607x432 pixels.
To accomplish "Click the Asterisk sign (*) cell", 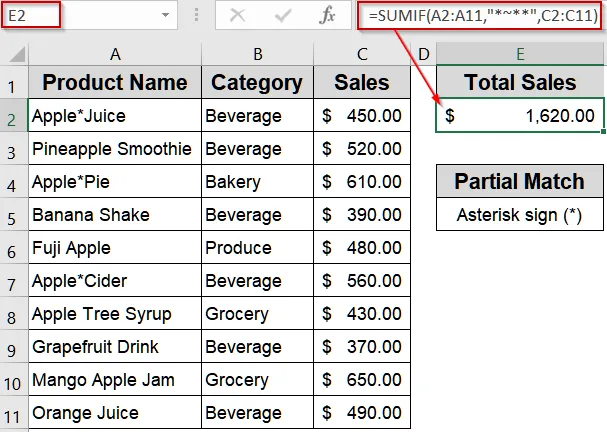I will pyautogui.click(x=520, y=214).
